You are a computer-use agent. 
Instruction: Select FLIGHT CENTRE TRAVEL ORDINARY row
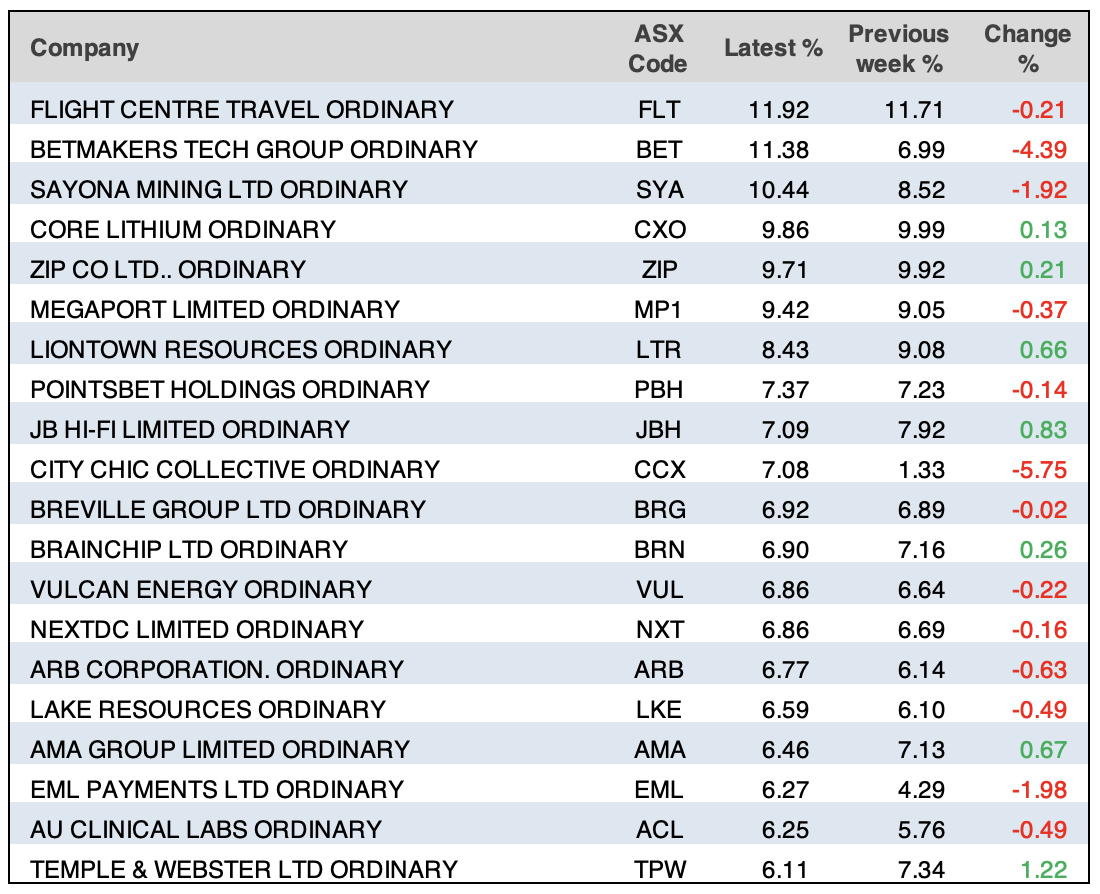click(x=242, y=109)
